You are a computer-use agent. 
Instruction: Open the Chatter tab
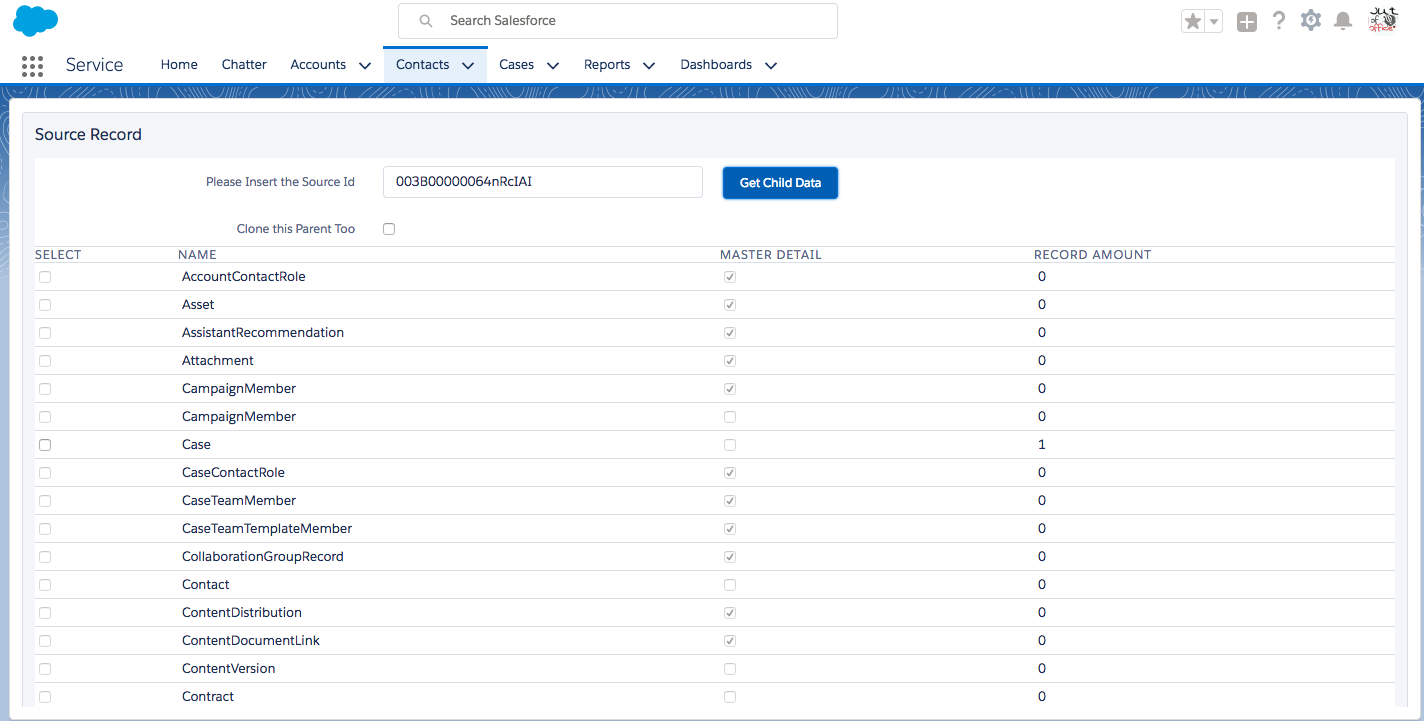244,64
